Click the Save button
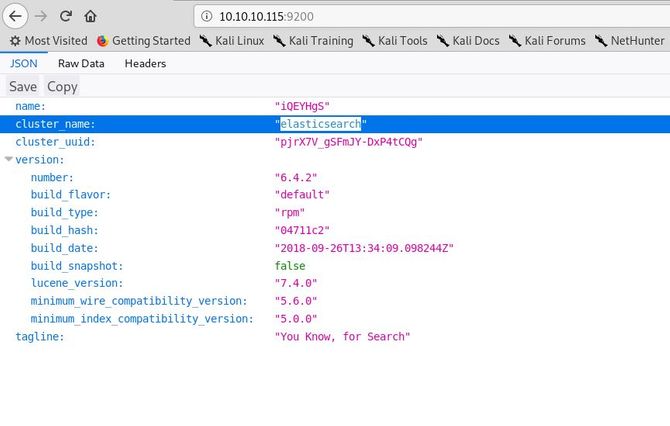The height and width of the screenshot is (426, 670). pos(23,86)
